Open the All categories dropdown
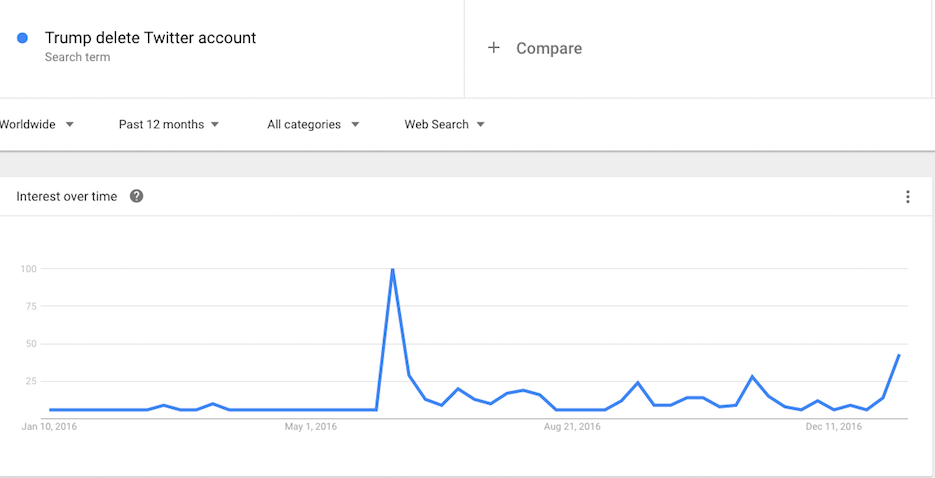The image size is (935, 478). tap(314, 125)
